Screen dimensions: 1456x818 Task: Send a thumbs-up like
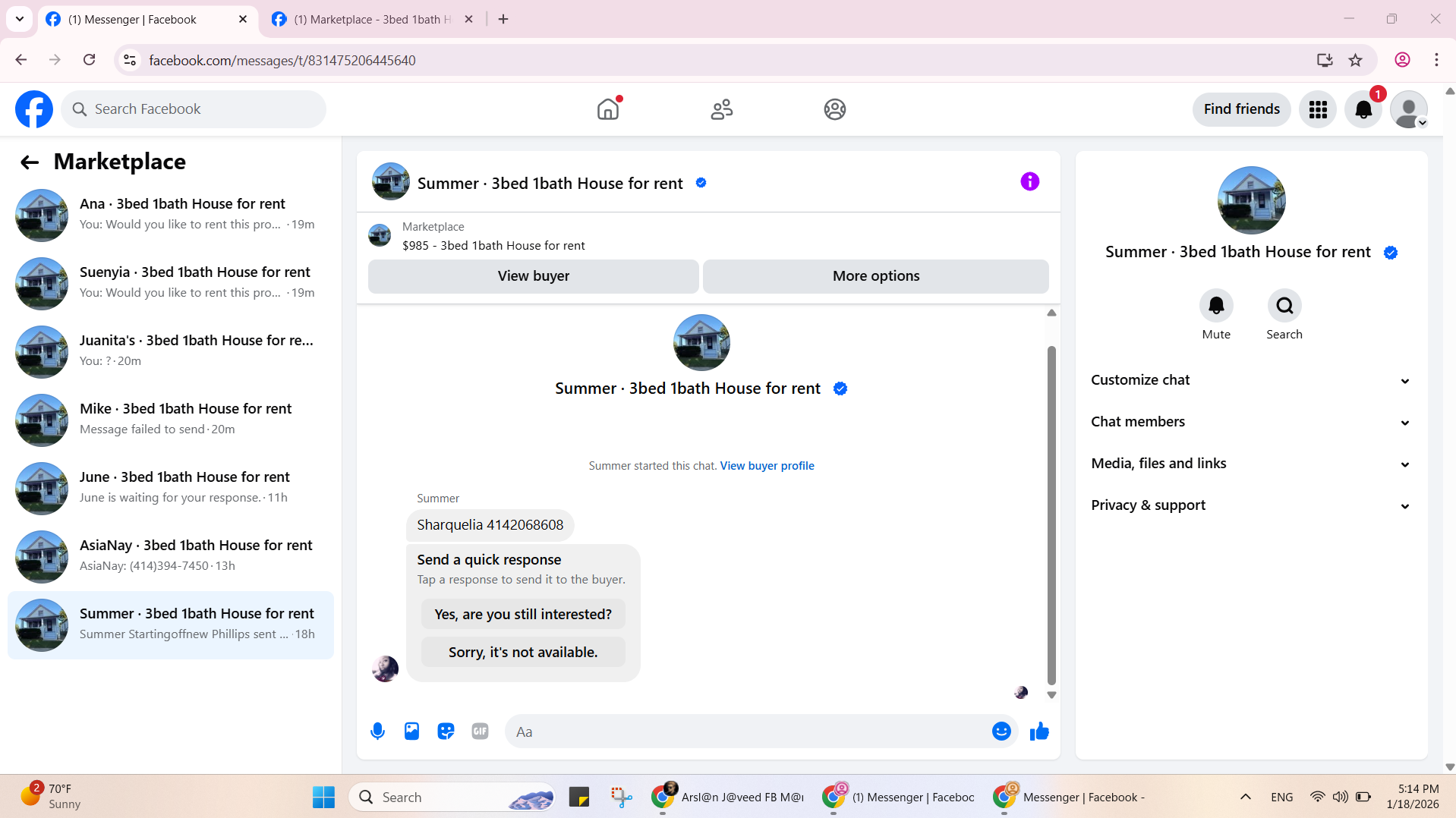(x=1039, y=731)
